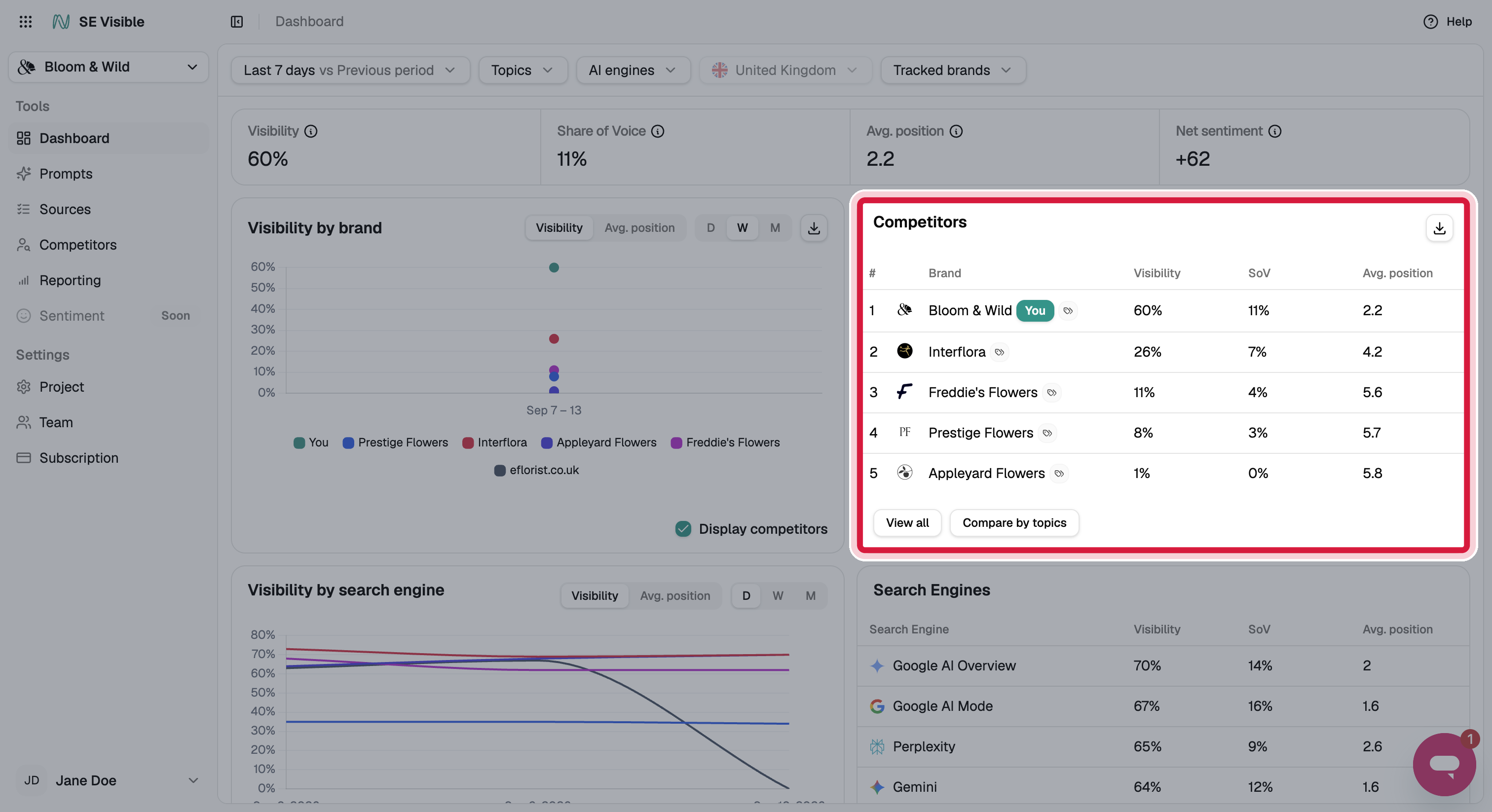Image resolution: width=1492 pixels, height=812 pixels.
Task: Toggle the Interflora legend color swatch
Action: coord(468,443)
